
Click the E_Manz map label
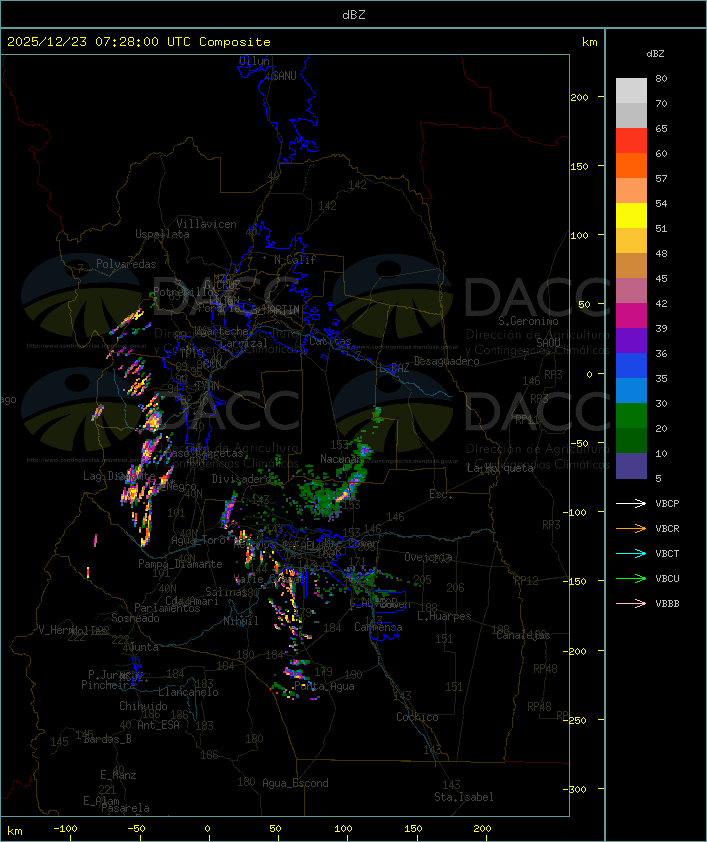118,775
